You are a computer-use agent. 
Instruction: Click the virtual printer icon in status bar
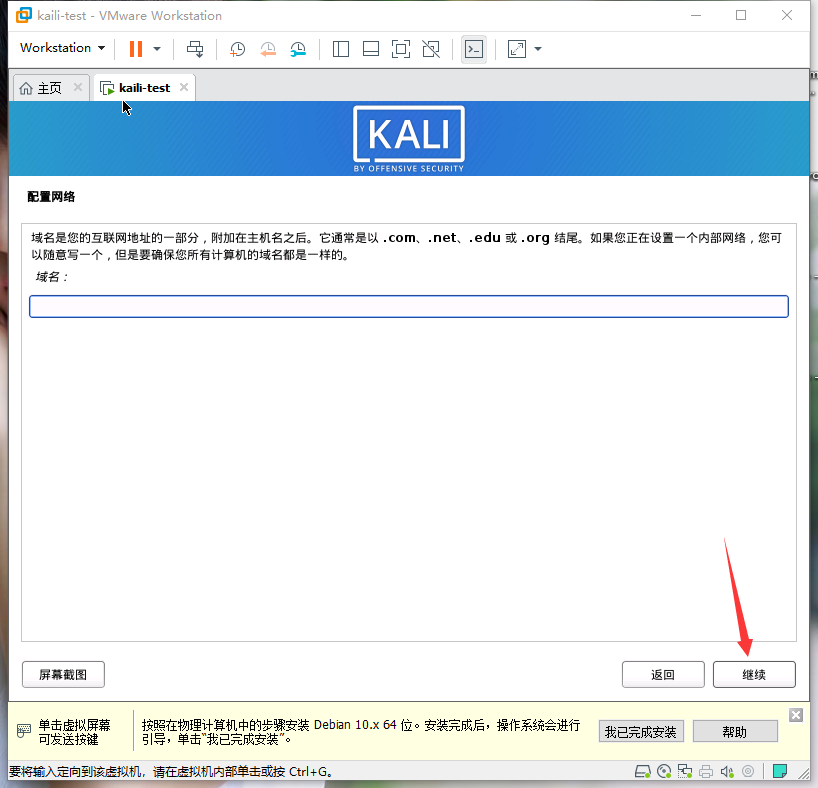706,771
